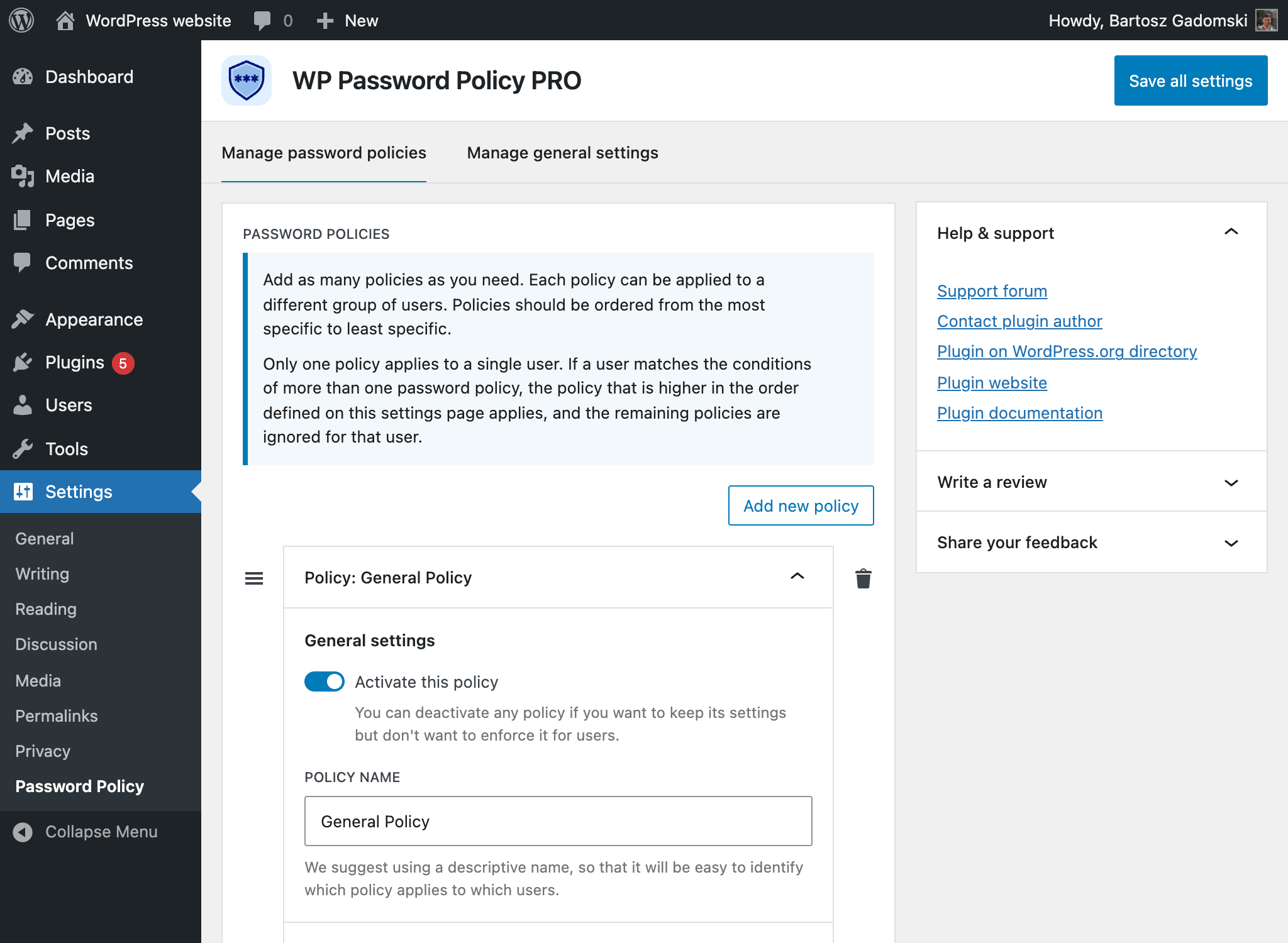Collapse the General Policy panel chevron
The height and width of the screenshot is (943, 1288).
coord(797,577)
